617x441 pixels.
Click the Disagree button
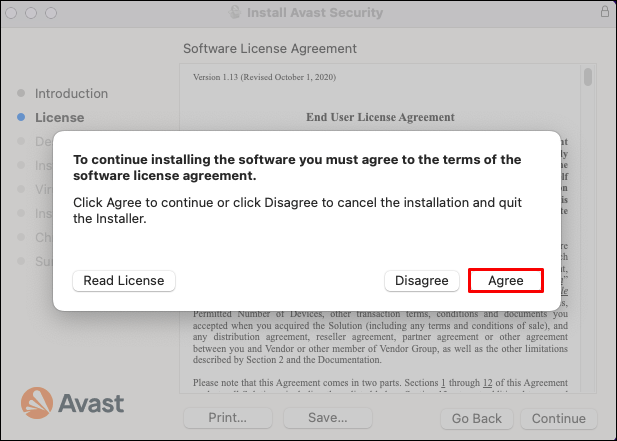[422, 281]
